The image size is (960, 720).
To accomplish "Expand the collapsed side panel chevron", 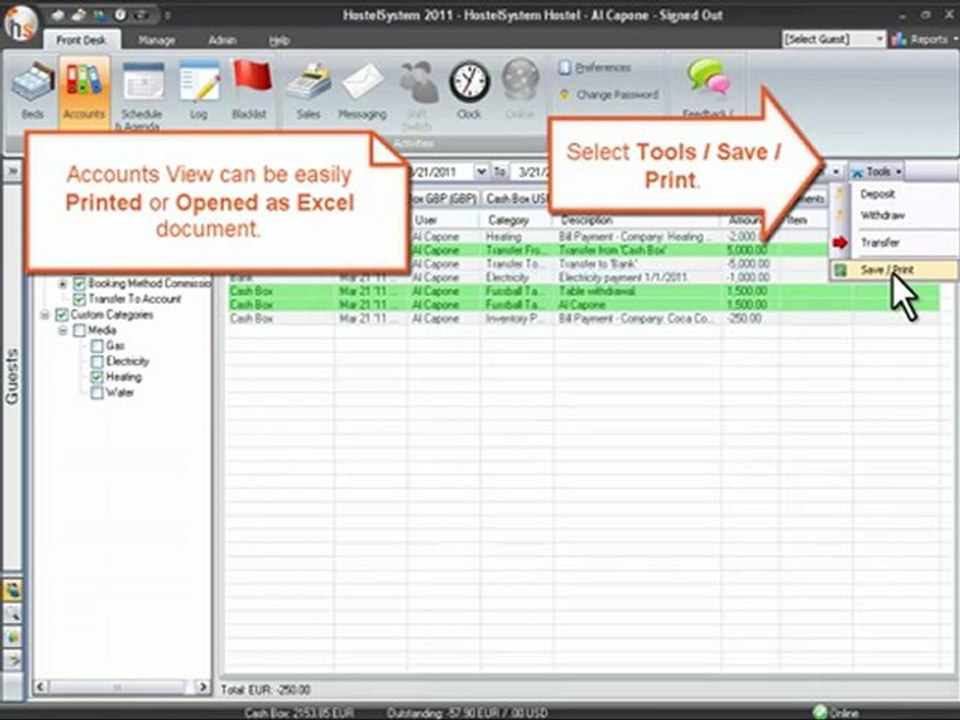I will tap(12, 172).
